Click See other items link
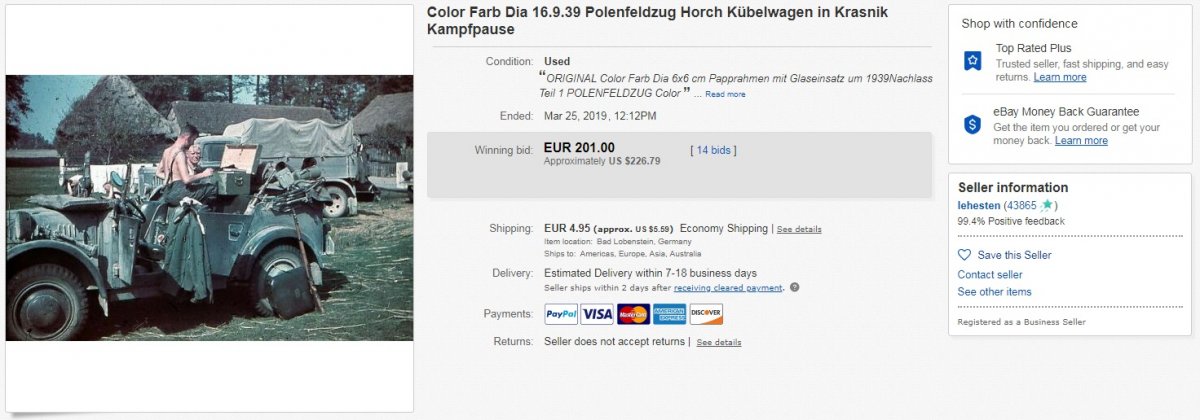 click(994, 292)
